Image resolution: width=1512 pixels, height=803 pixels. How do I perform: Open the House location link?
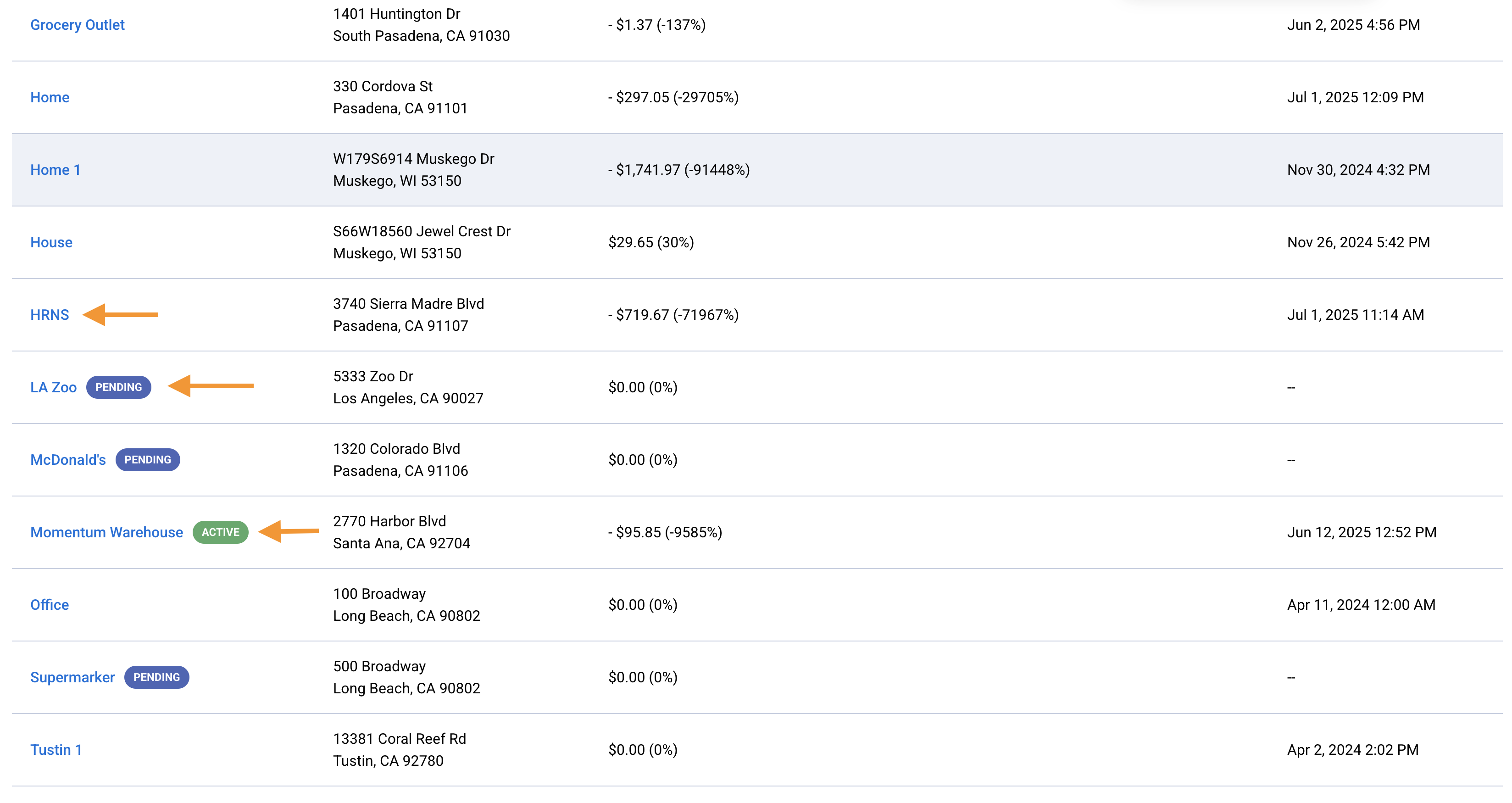pyautogui.click(x=52, y=242)
